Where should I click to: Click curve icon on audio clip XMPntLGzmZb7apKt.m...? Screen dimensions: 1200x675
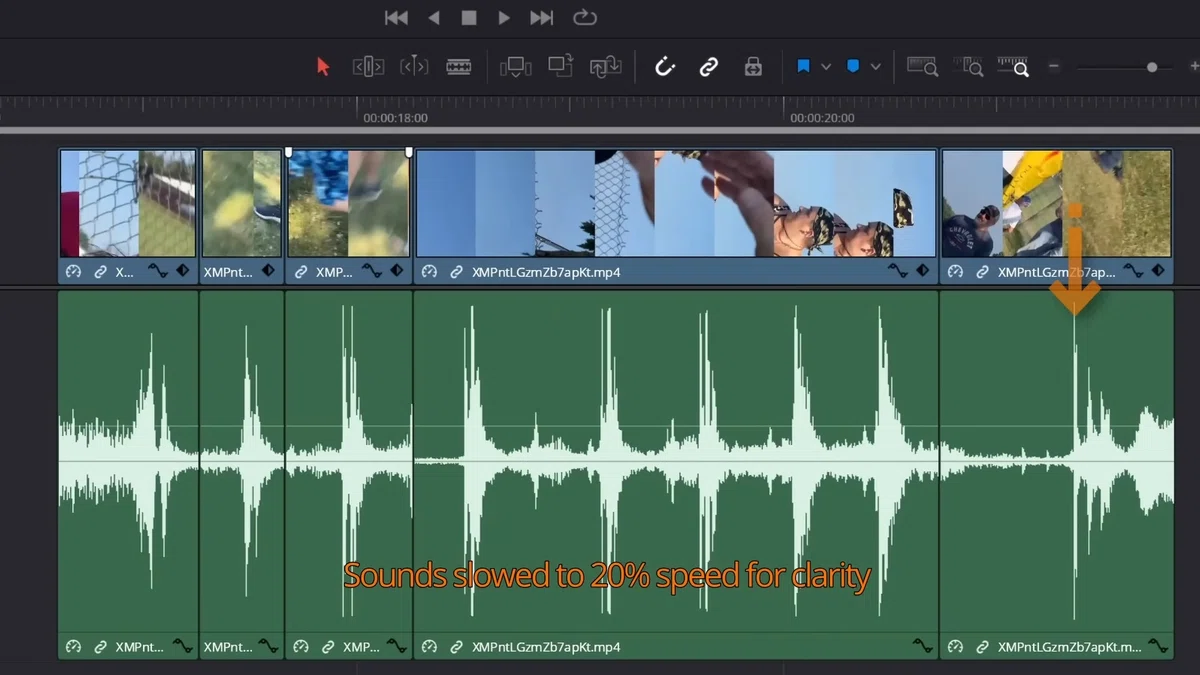1159,646
